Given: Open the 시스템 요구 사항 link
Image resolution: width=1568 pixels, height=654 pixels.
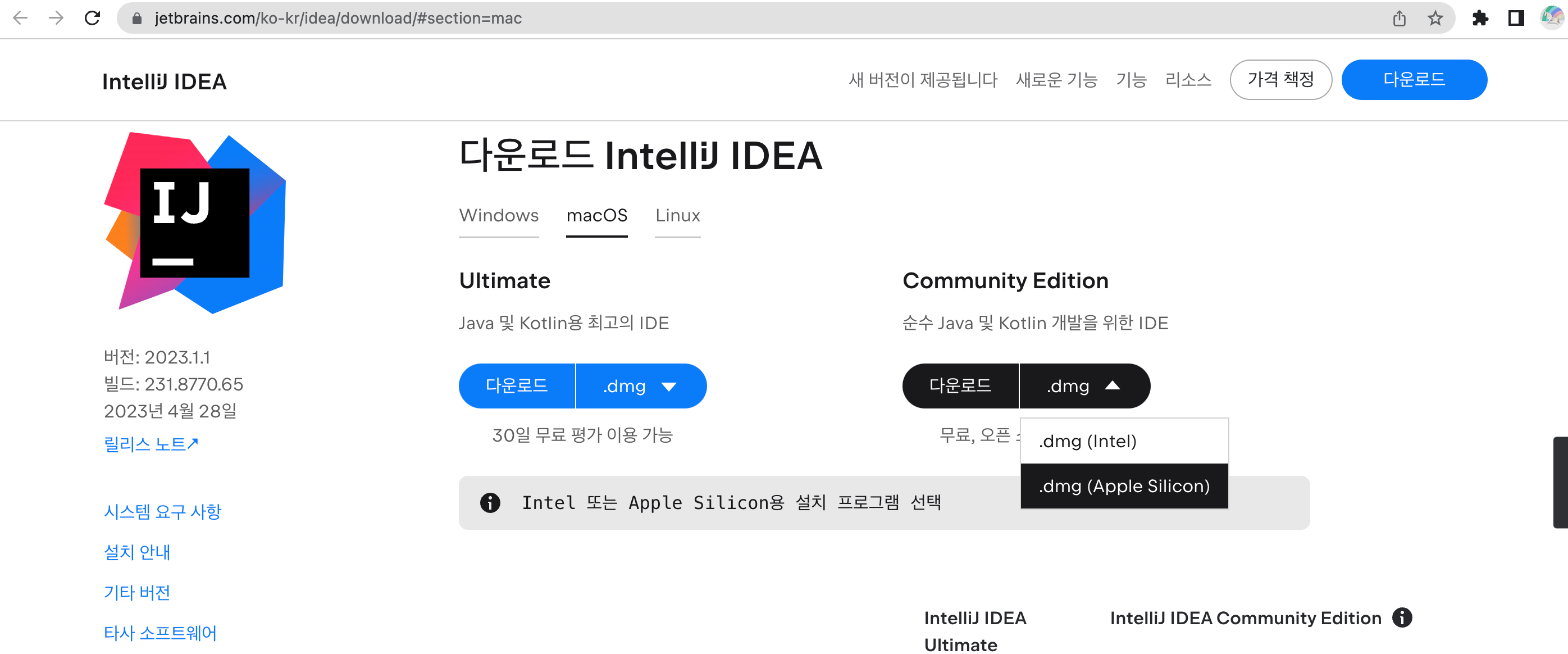Looking at the screenshot, I should (x=162, y=511).
